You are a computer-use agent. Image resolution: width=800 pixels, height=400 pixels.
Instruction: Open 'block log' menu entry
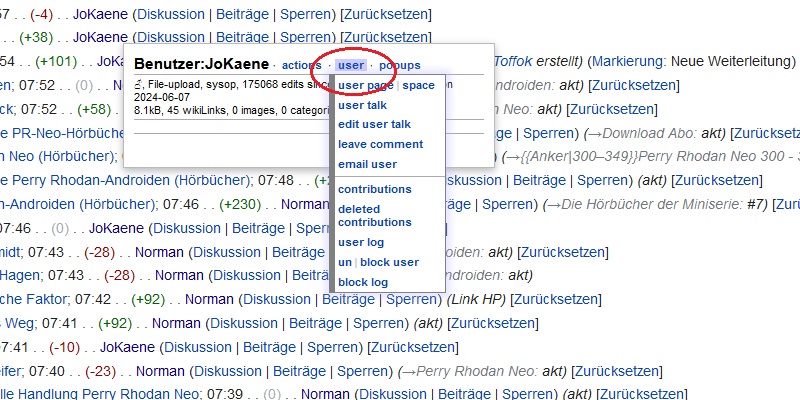(362, 282)
